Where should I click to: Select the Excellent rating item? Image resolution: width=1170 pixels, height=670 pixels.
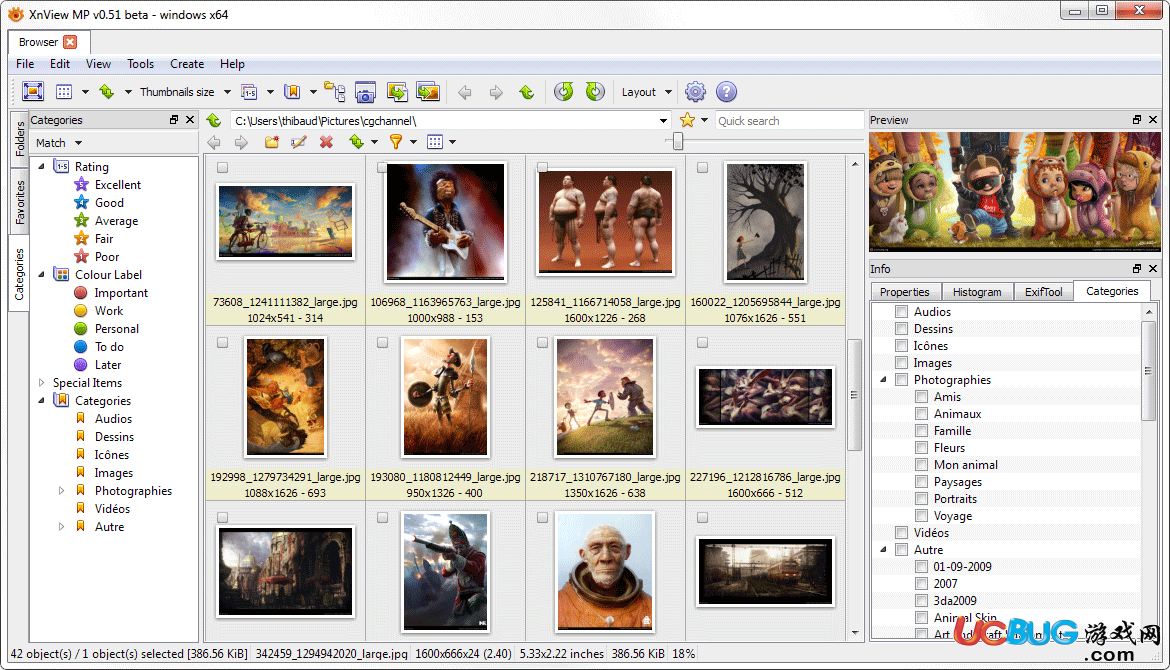coord(118,184)
